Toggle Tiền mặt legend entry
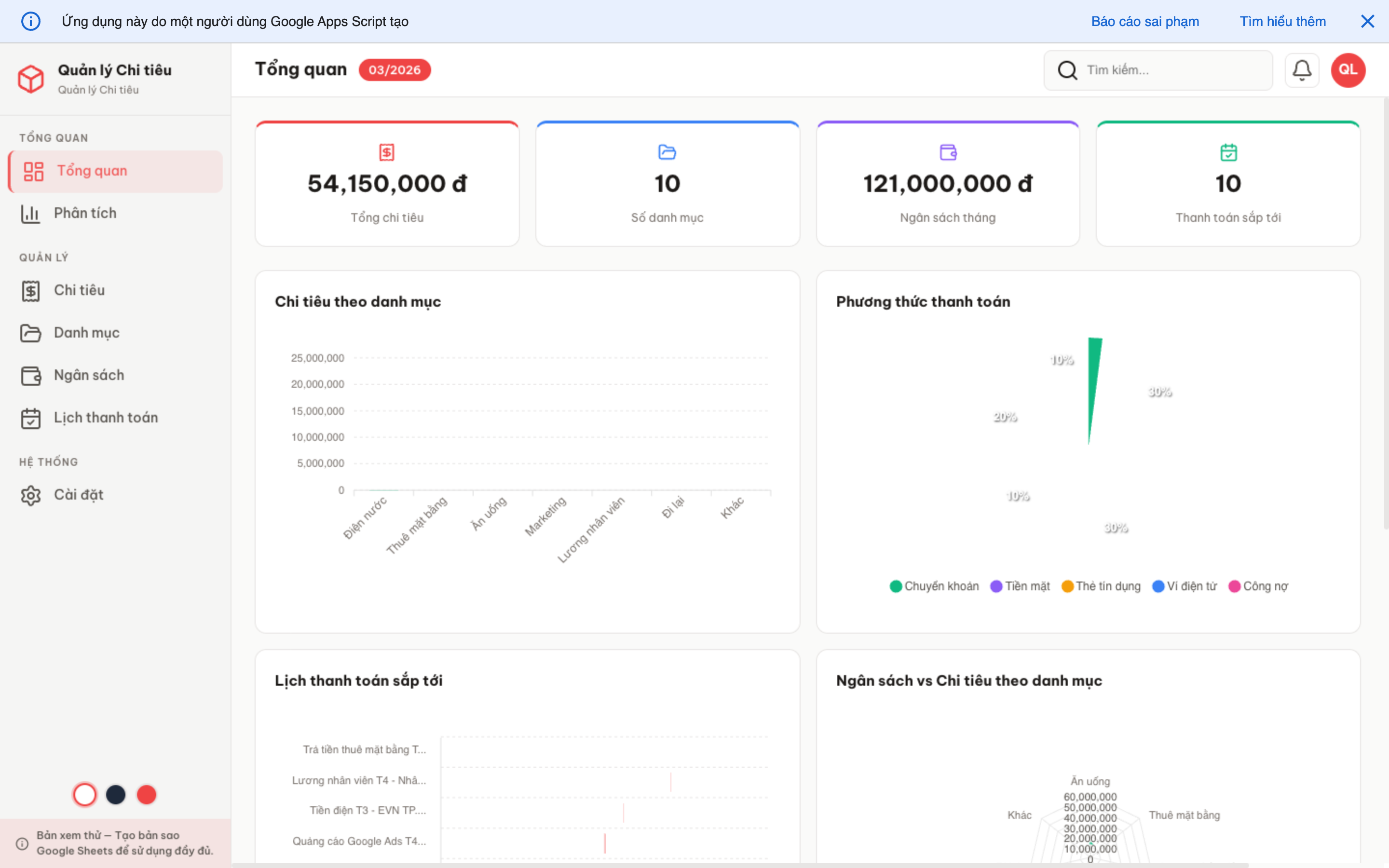The width and height of the screenshot is (1389, 868). point(1021,586)
